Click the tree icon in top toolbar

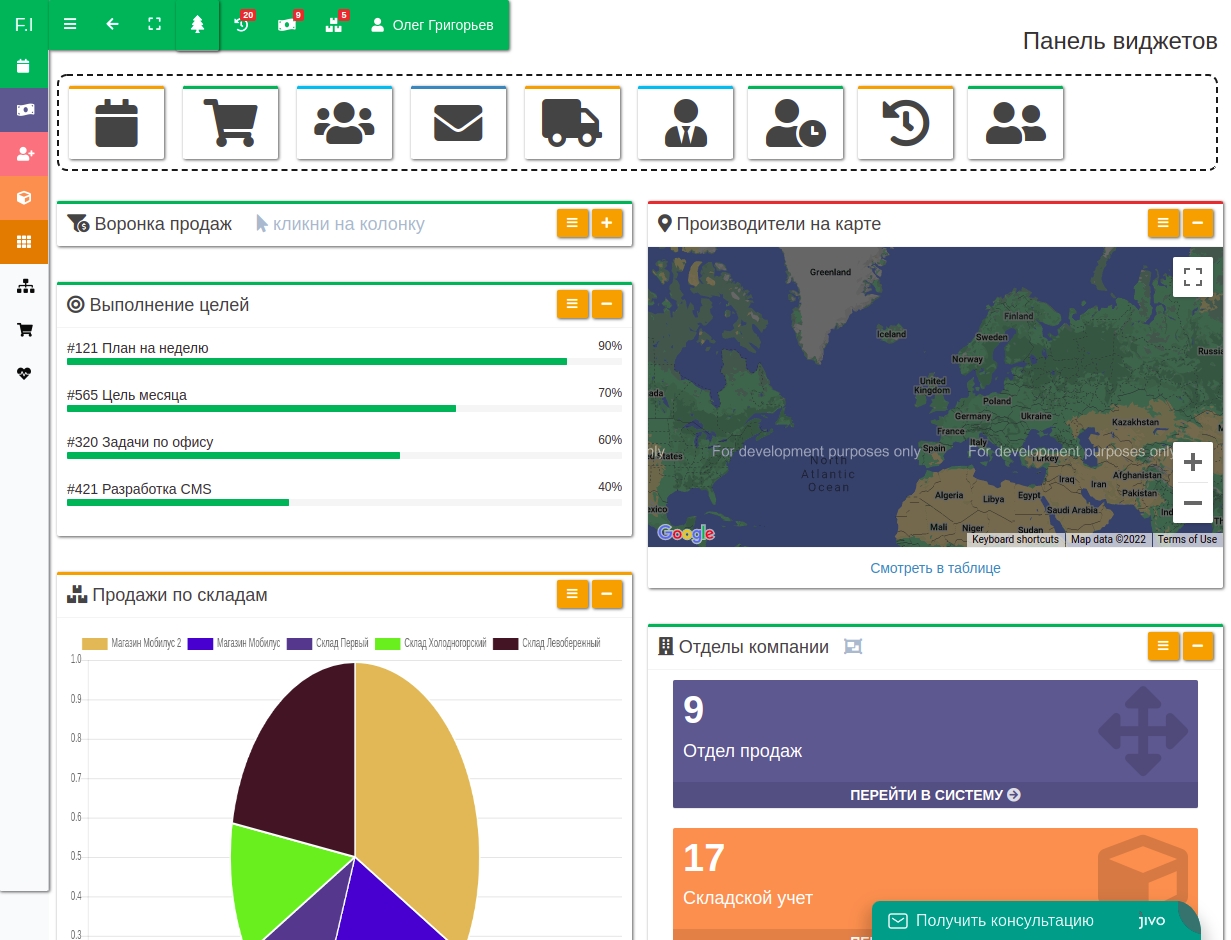tap(197, 25)
